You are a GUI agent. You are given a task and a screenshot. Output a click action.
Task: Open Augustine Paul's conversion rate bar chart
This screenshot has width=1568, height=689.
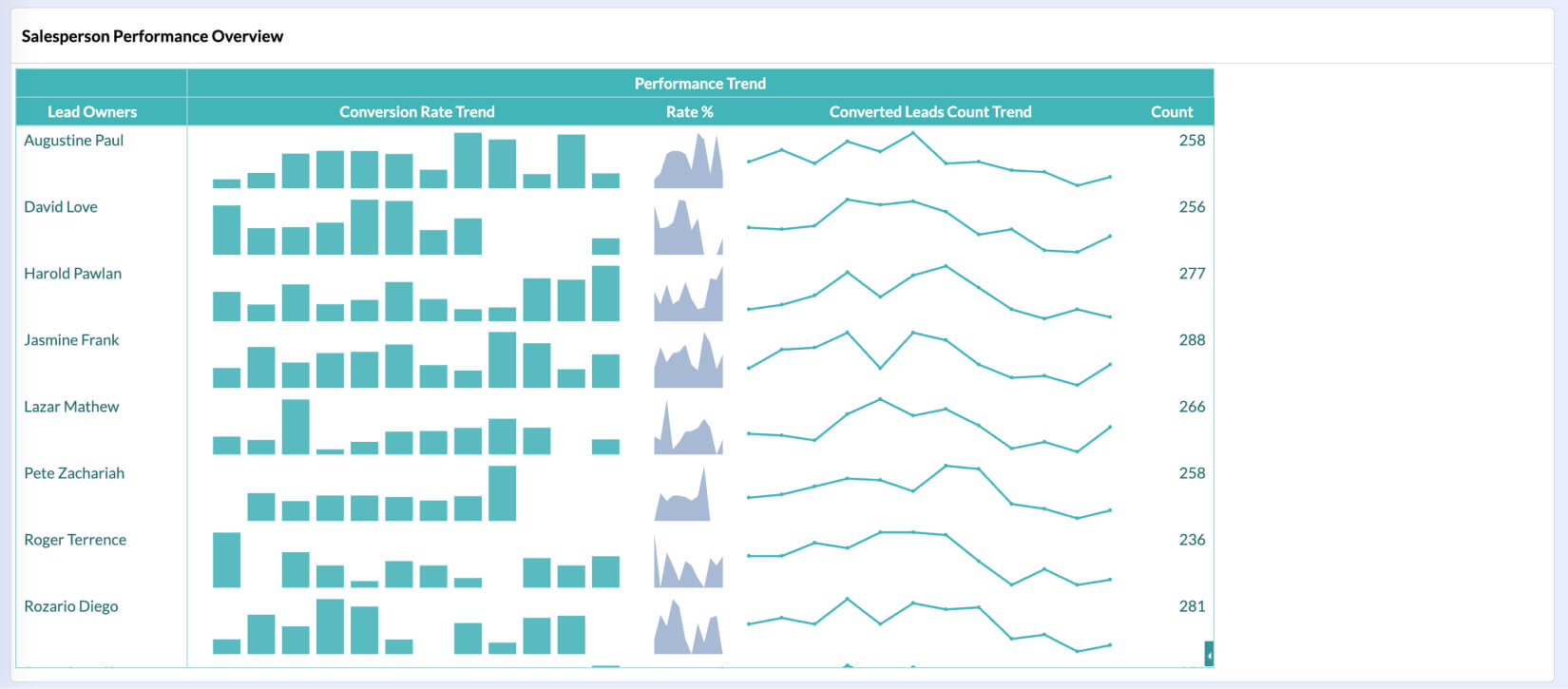click(x=416, y=160)
